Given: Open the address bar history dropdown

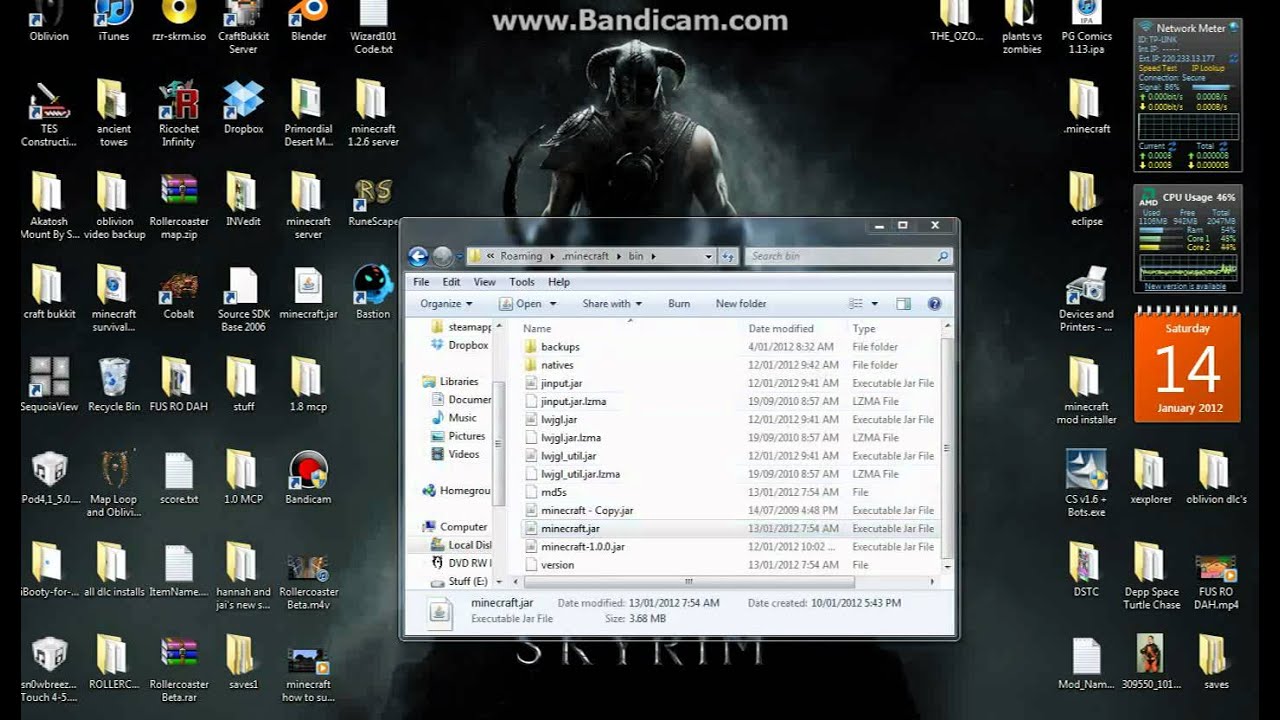Looking at the screenshot, I should tap(708, 256).
